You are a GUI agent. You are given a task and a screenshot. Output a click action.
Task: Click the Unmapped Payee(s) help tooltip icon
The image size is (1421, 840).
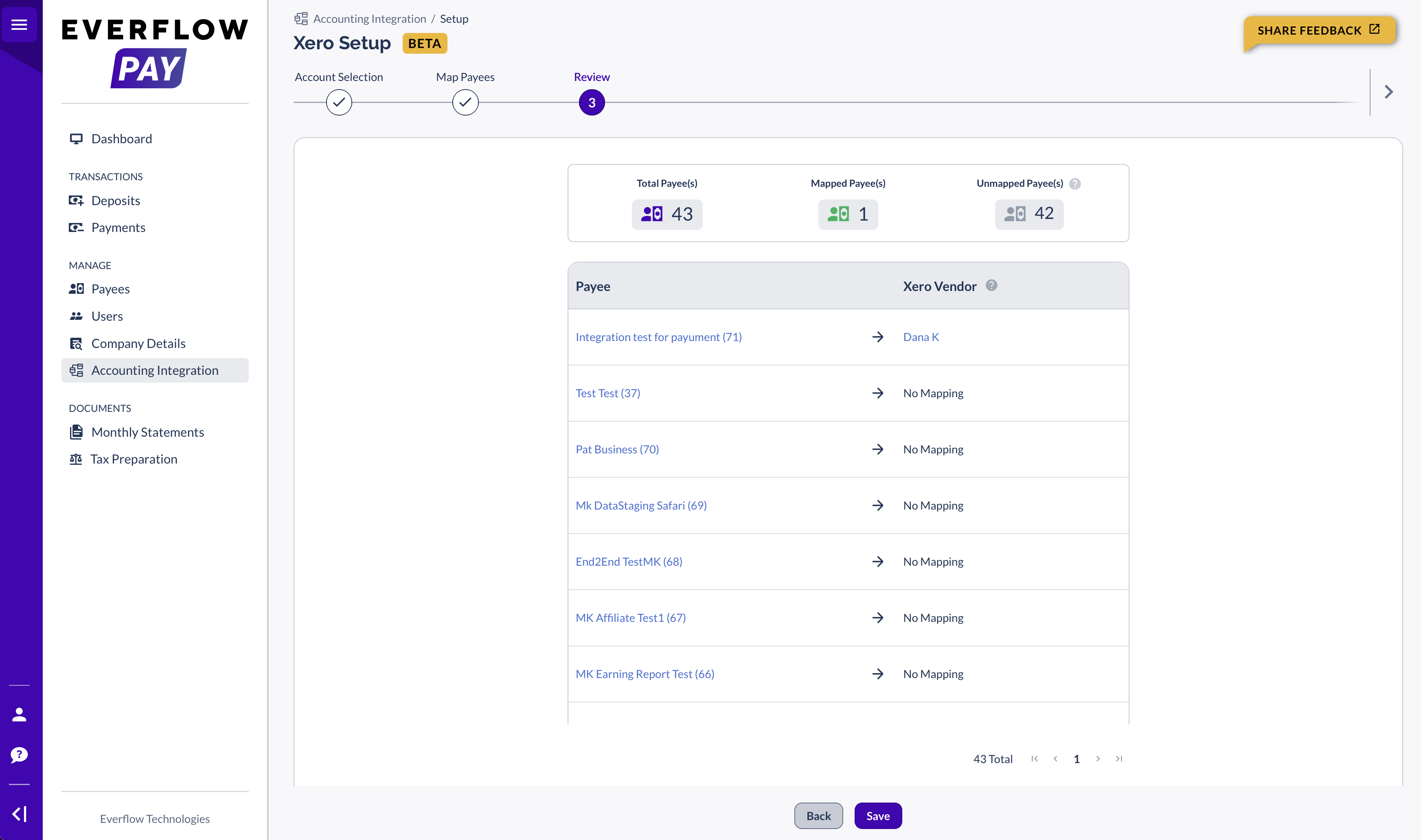[1075, 184]
